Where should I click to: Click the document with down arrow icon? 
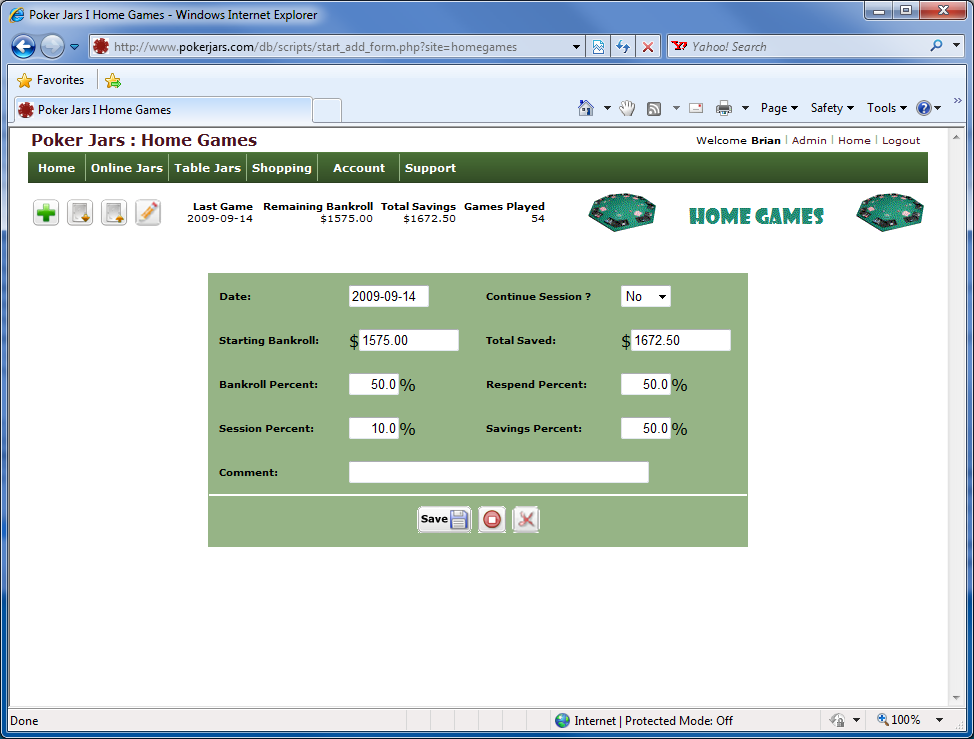pyautogui.click(x=80, y=213)
